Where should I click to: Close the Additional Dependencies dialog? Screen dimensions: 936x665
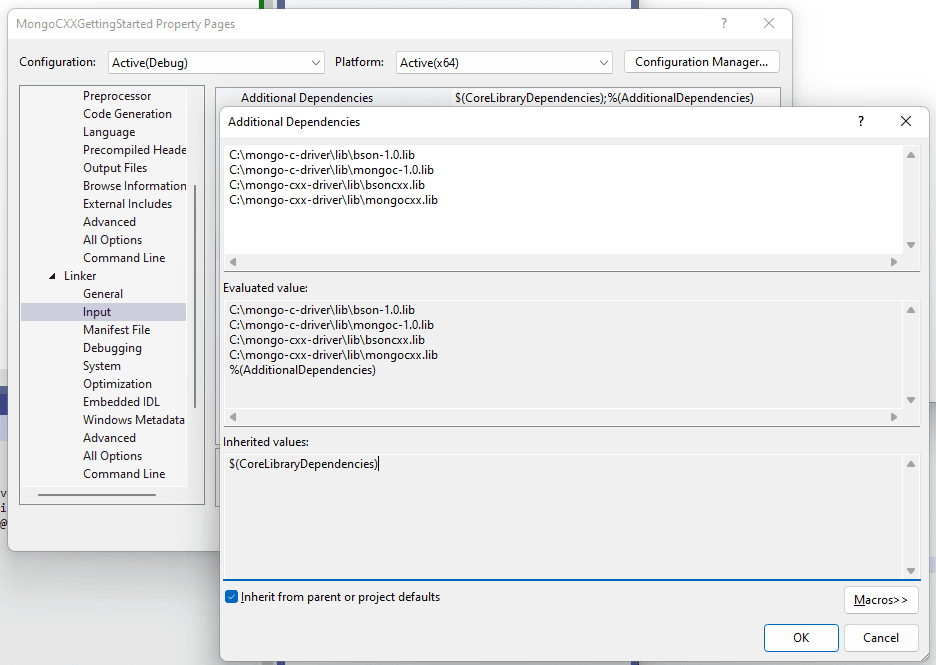[906, 121]
